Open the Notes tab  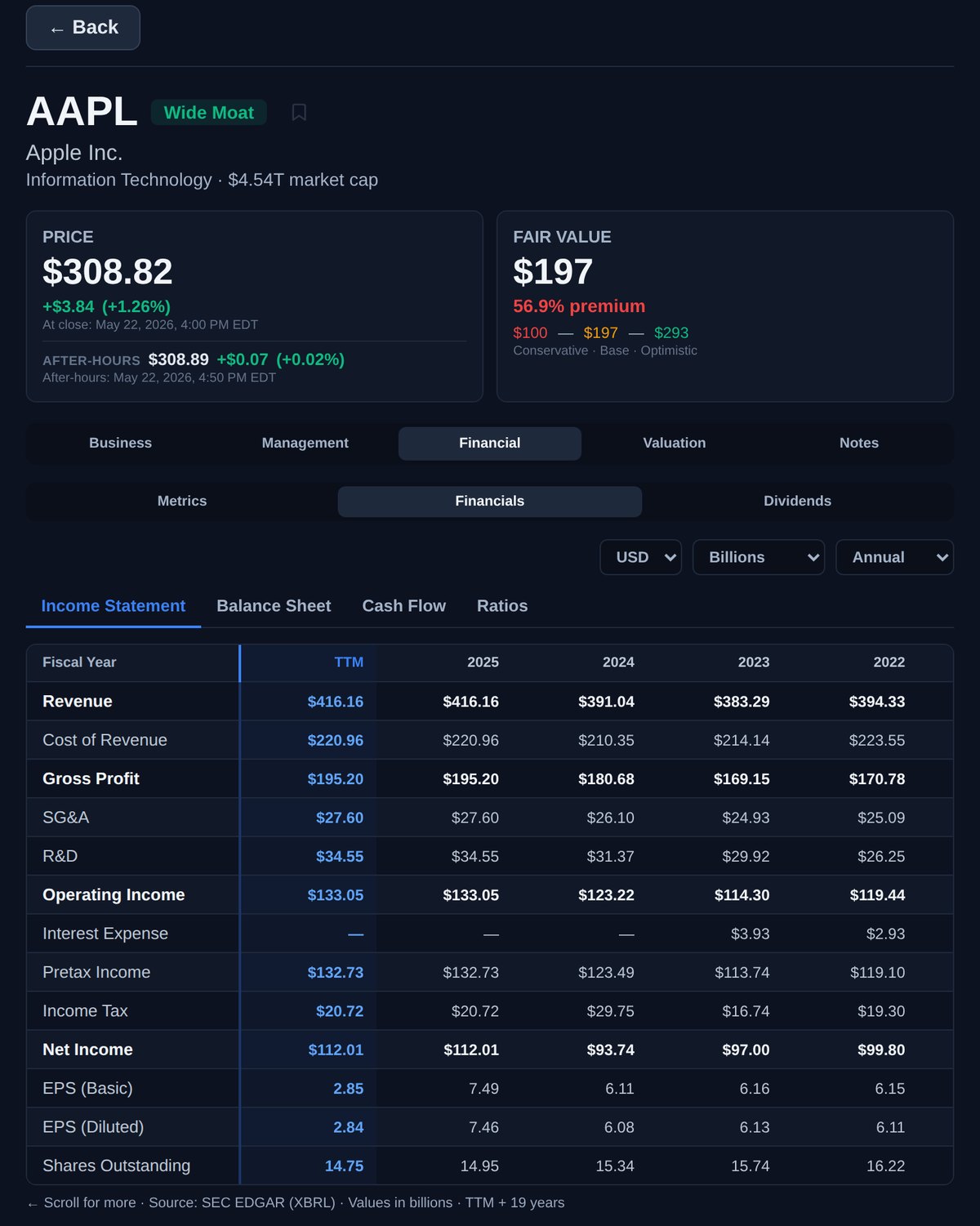pyautogui.click(x=859, y=443)
